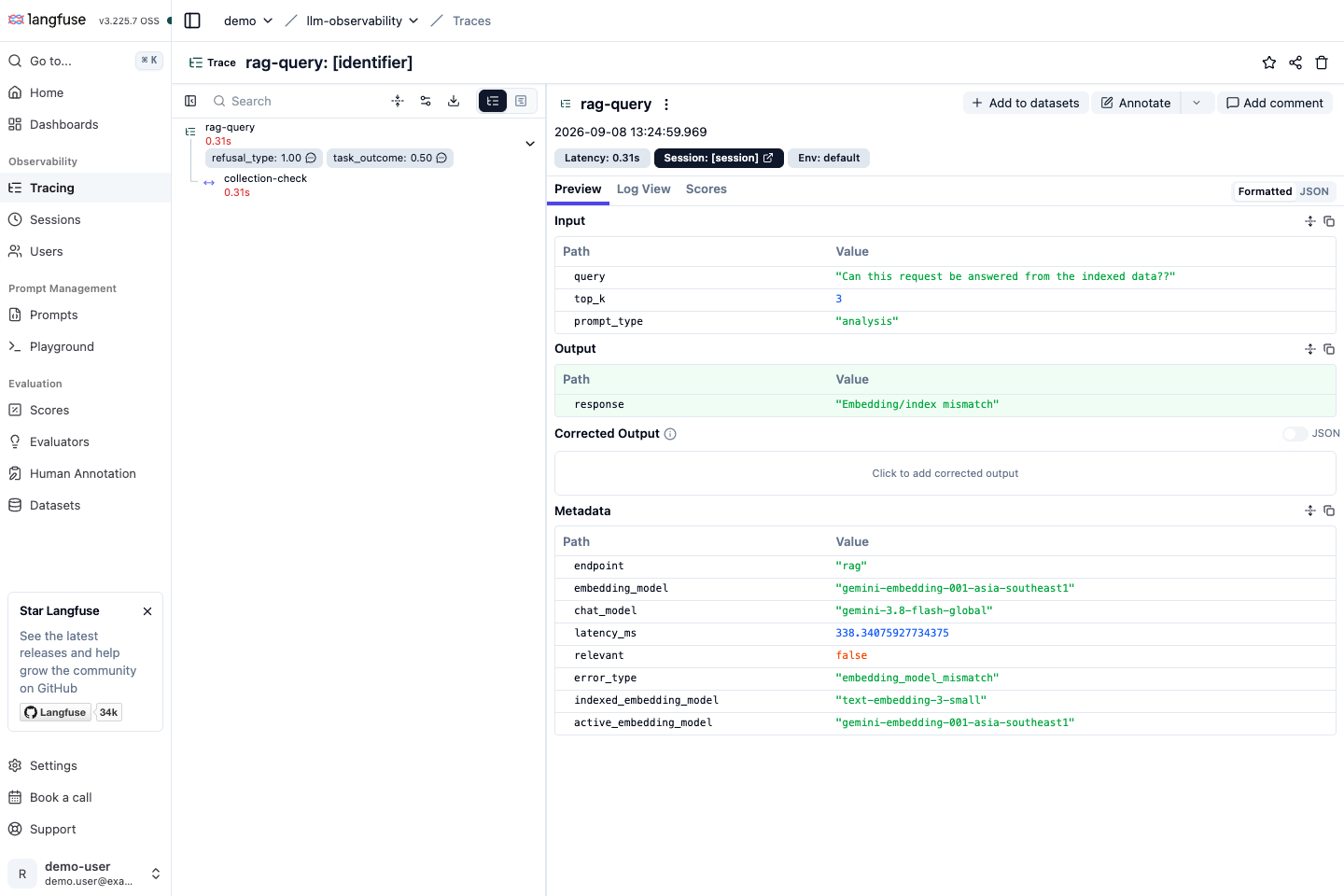Switch to the Scores tab in trace detail
Screen dimensions: 1344x896
(x=706, y=189)
